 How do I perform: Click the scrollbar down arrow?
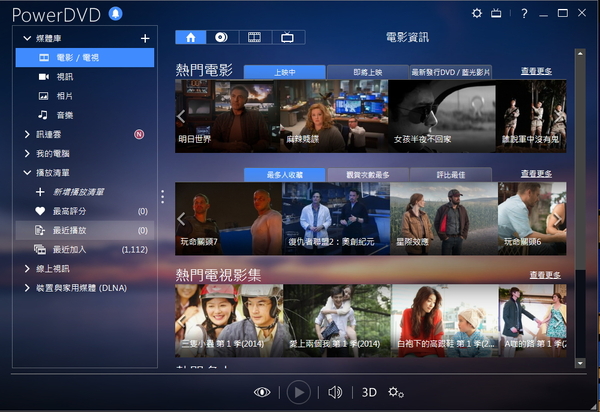point(580,363)
